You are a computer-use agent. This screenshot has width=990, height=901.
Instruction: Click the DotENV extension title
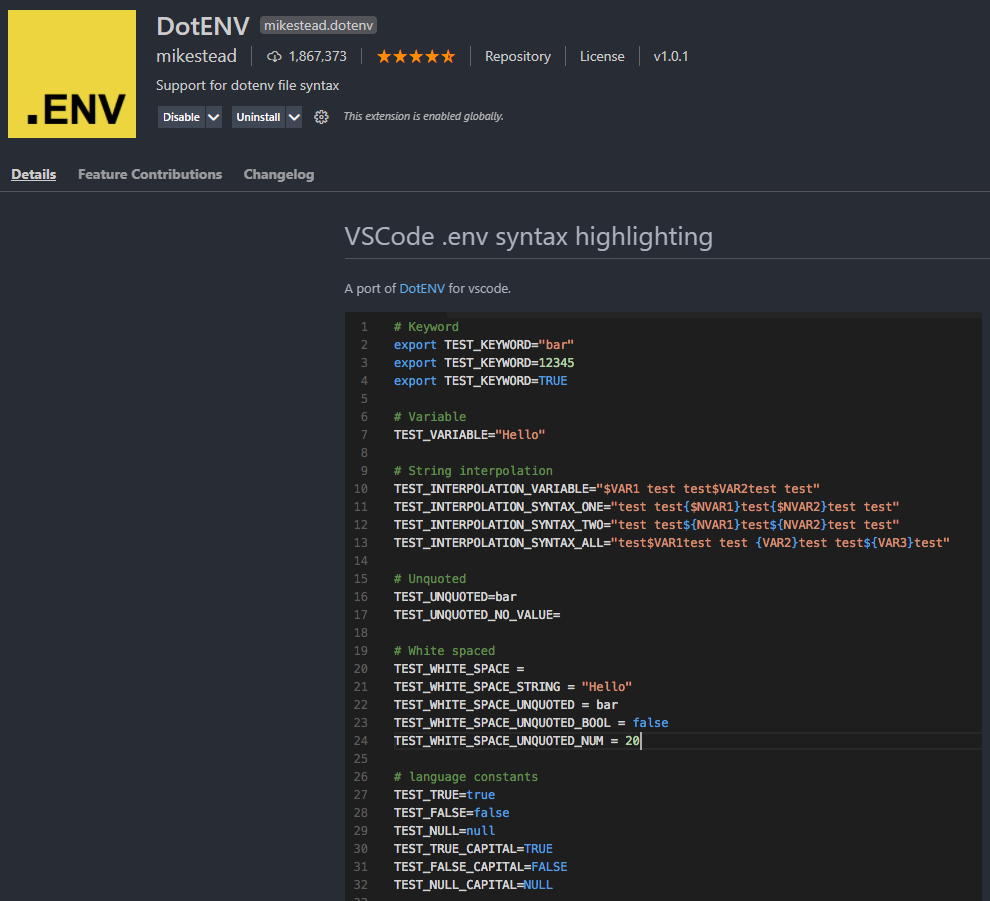[x=203, y=26]
